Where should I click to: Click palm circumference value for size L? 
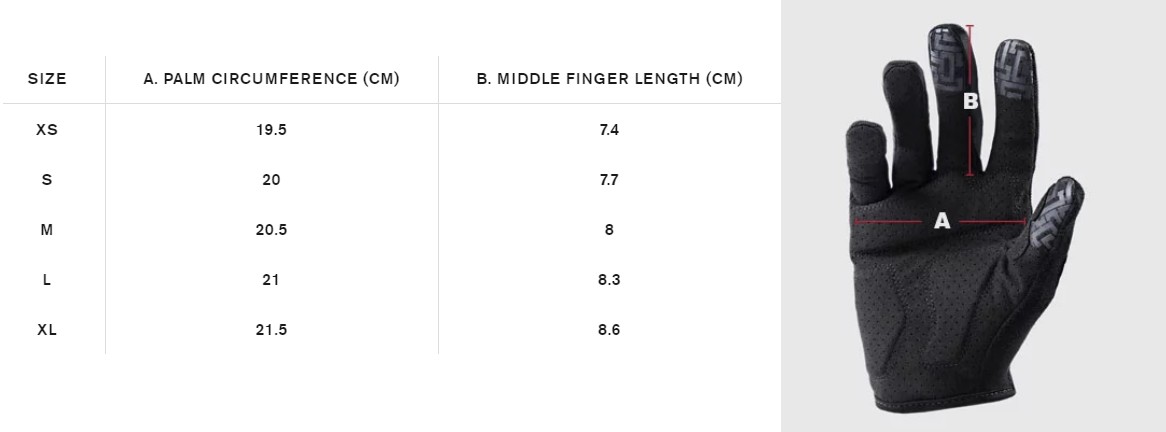(272, 280)
